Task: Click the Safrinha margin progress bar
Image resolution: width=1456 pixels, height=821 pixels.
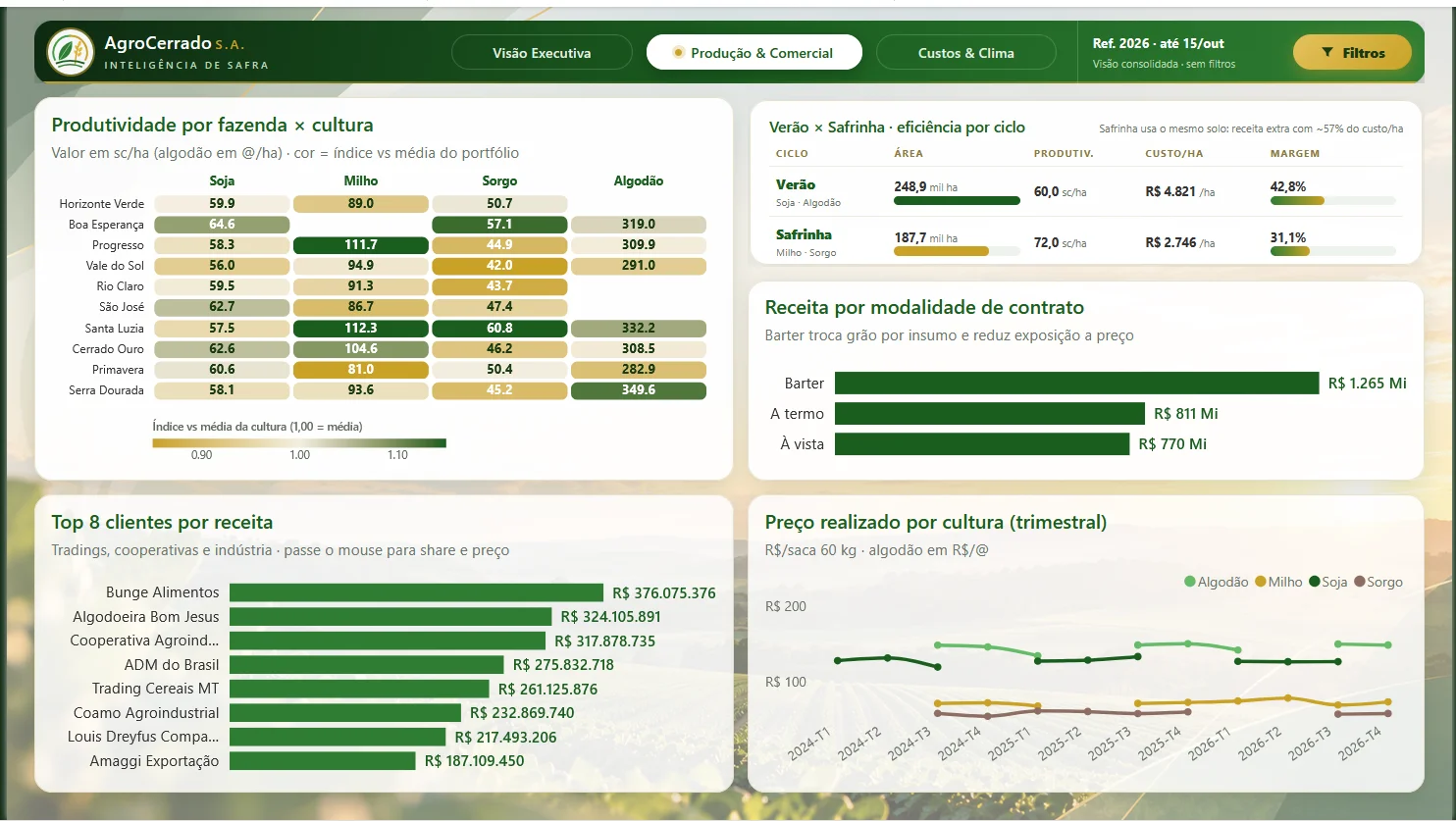Action: coord(1332,251)
